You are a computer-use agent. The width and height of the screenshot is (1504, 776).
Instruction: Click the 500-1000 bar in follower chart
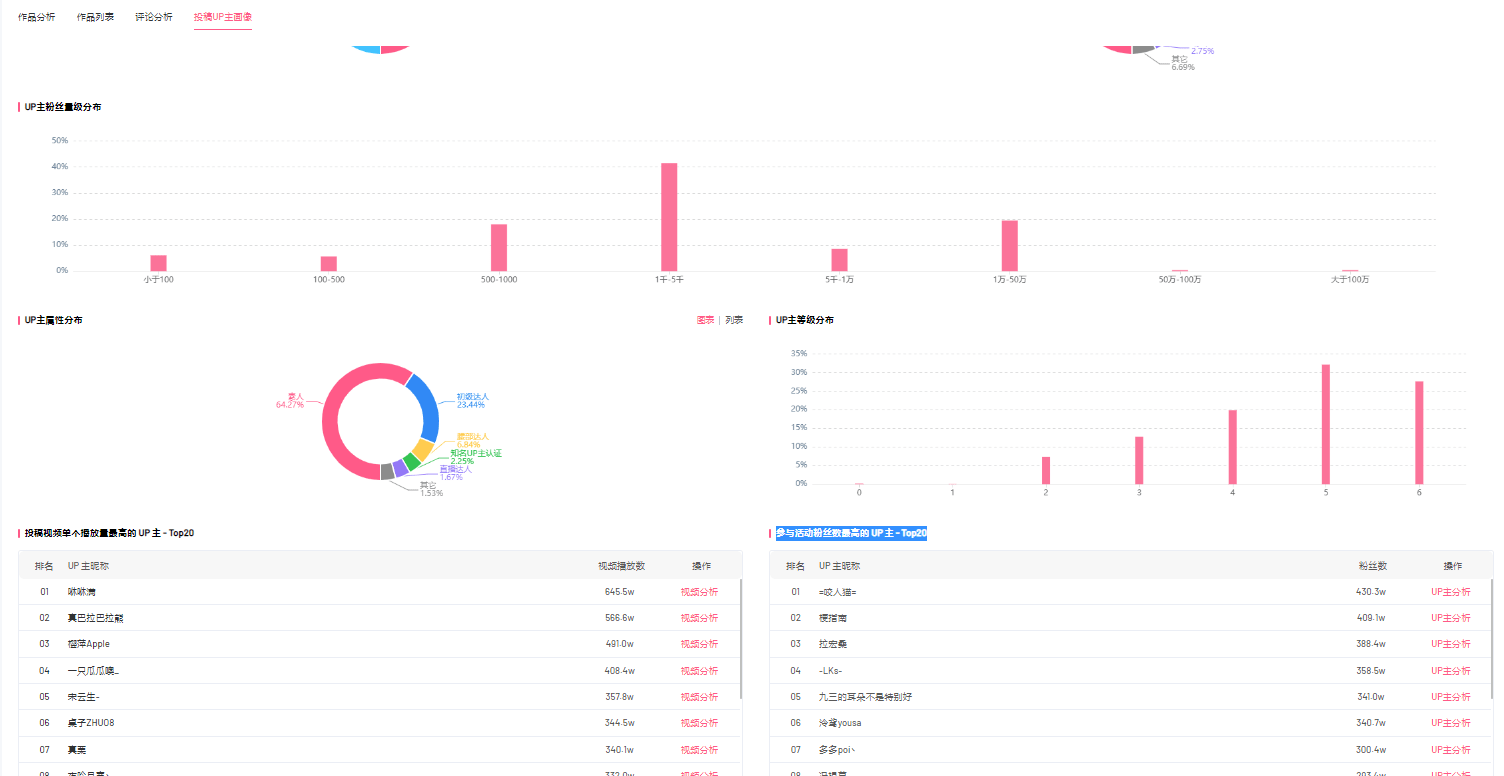499,248
